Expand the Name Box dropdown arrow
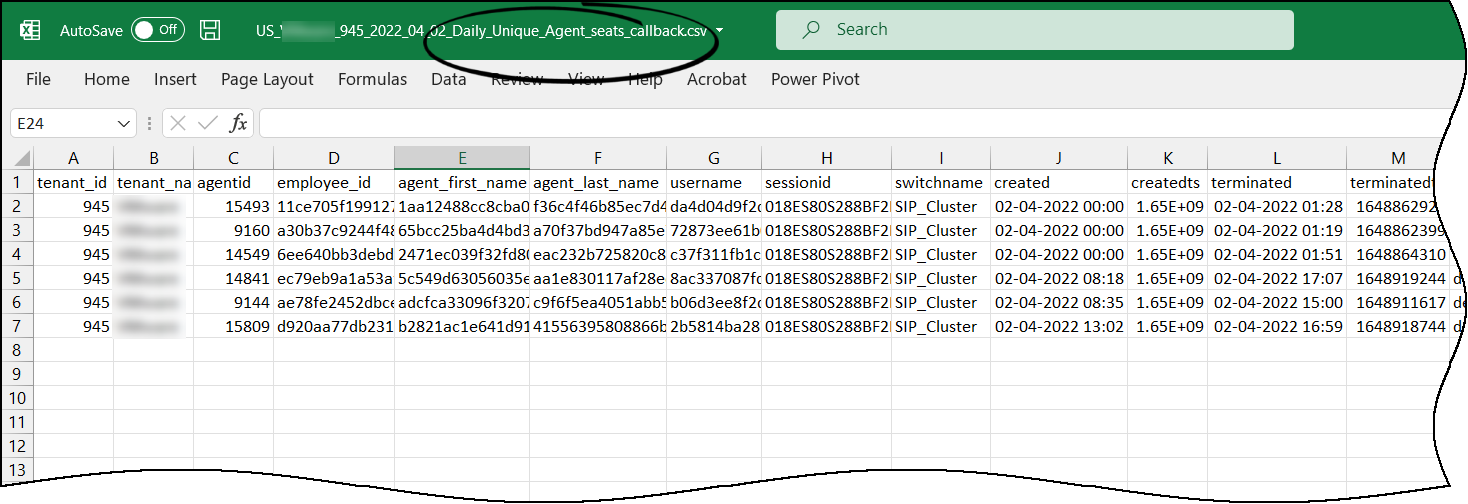 pos(124,124)
